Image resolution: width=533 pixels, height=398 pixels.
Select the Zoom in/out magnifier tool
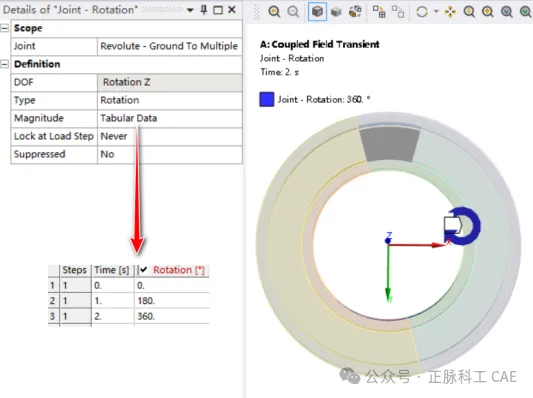coord(469,12)
